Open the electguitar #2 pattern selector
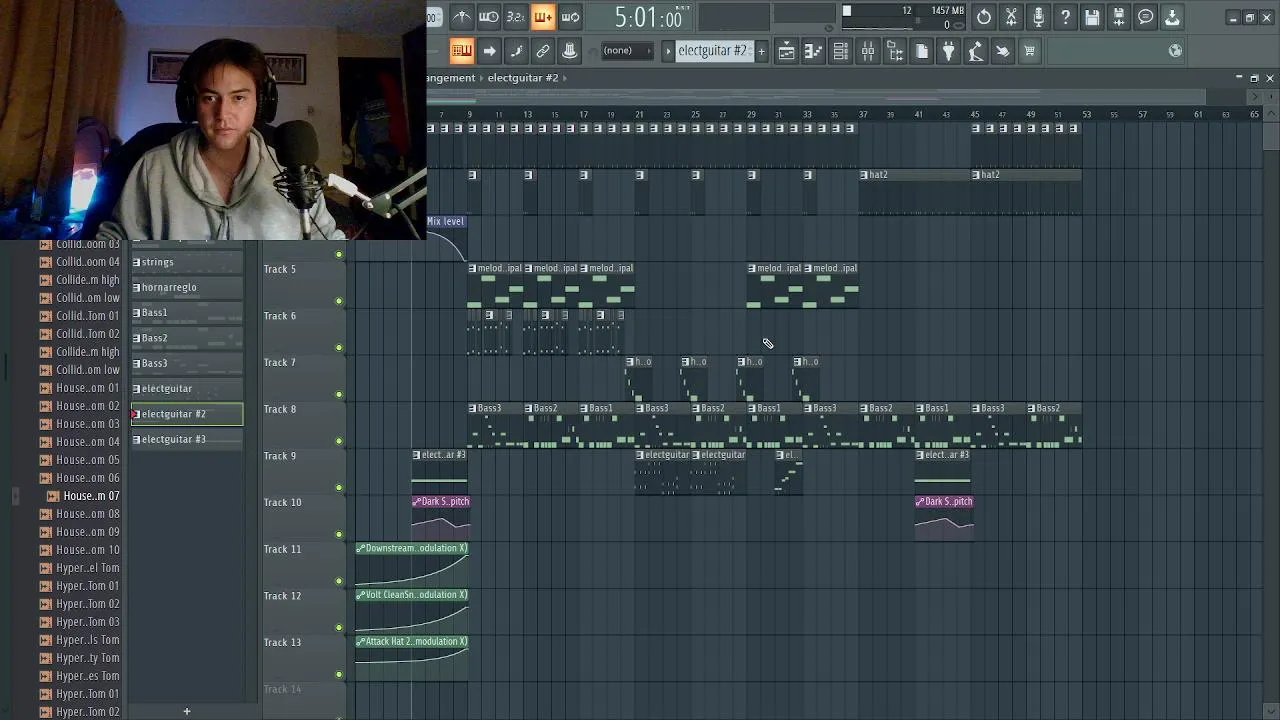Viewport: 1280px width, 720px height. 713,51
